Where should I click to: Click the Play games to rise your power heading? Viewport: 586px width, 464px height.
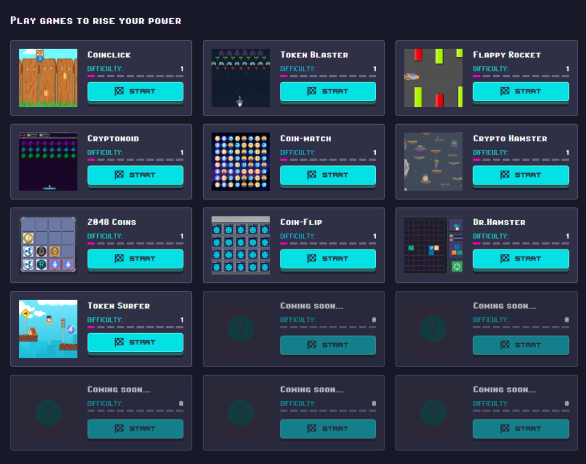coord(96,21)
